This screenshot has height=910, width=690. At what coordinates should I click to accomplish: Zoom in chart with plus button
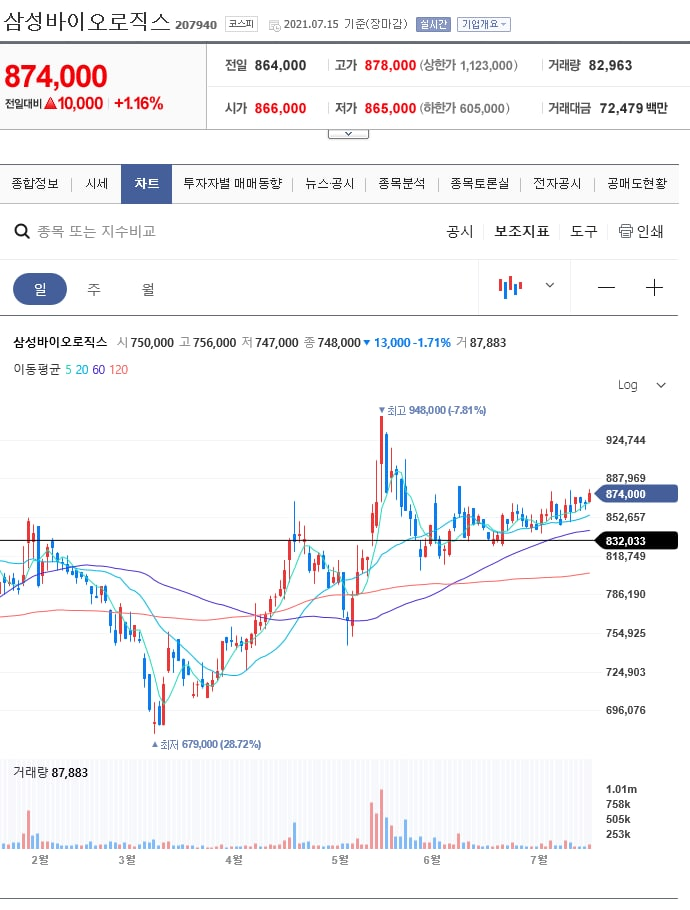coord(654,287)
